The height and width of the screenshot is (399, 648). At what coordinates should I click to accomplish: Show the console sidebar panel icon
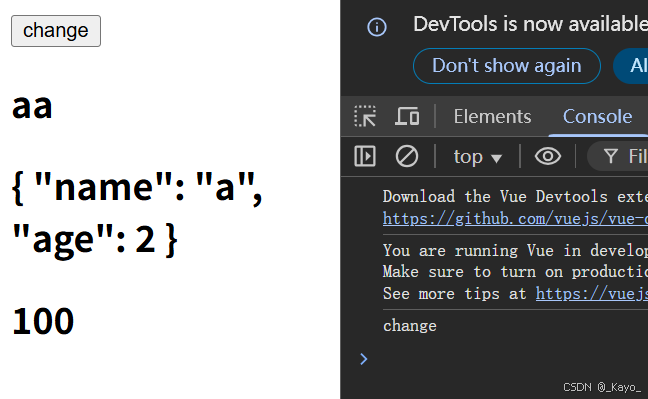[365, 156]
